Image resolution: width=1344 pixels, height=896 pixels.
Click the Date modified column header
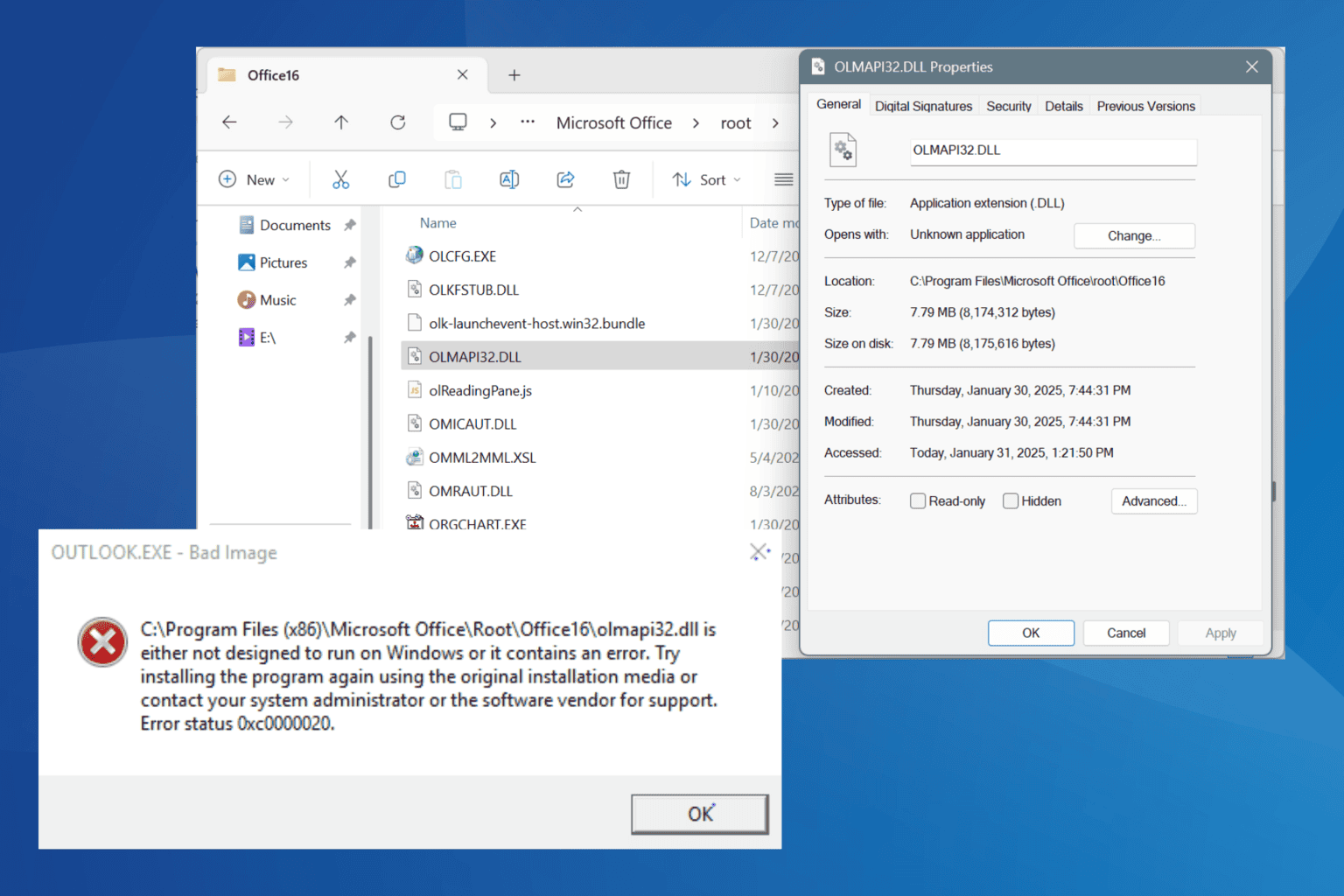coord(772,223)
